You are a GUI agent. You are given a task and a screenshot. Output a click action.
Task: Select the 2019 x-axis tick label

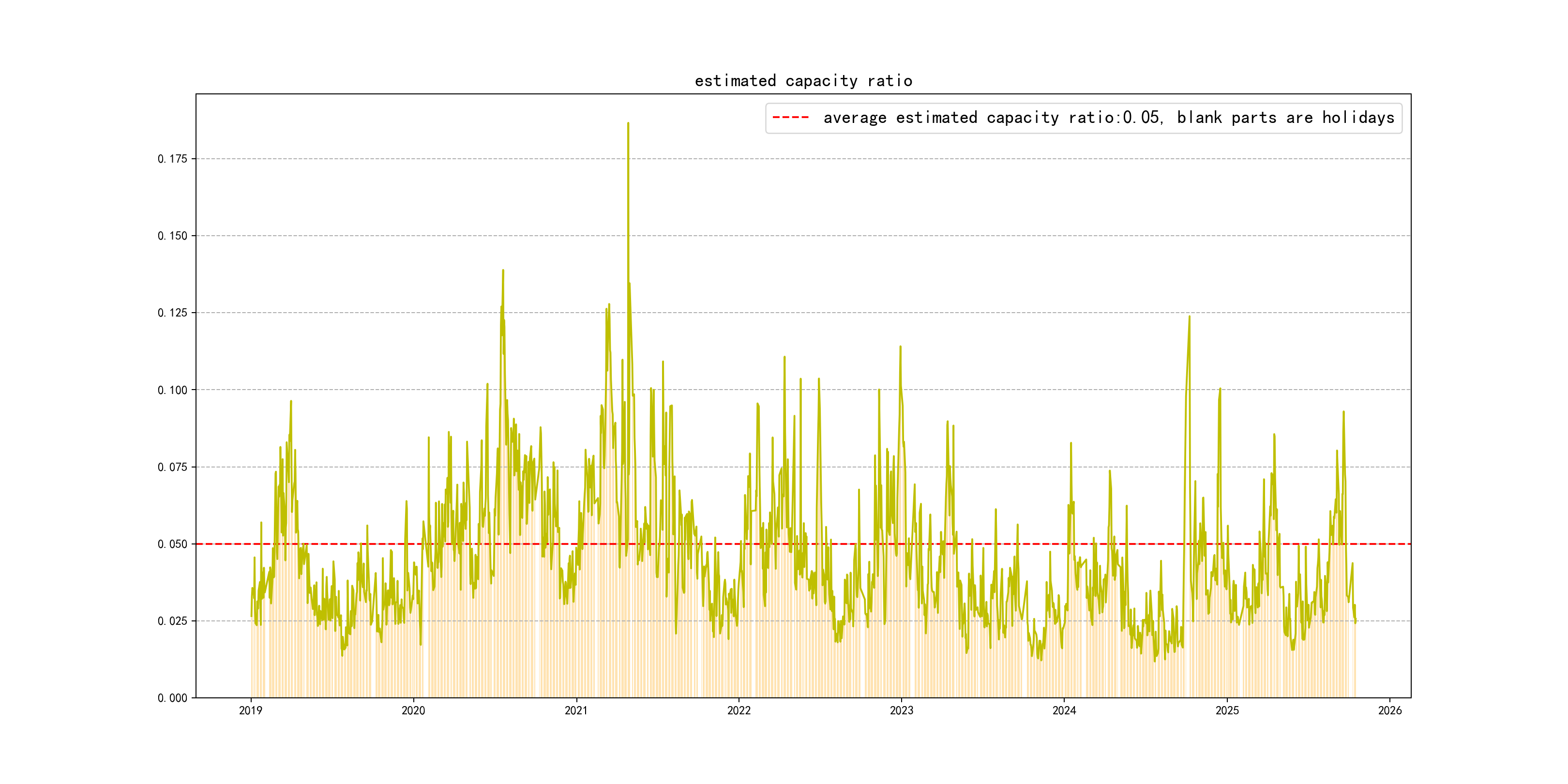tap(251, 710)
